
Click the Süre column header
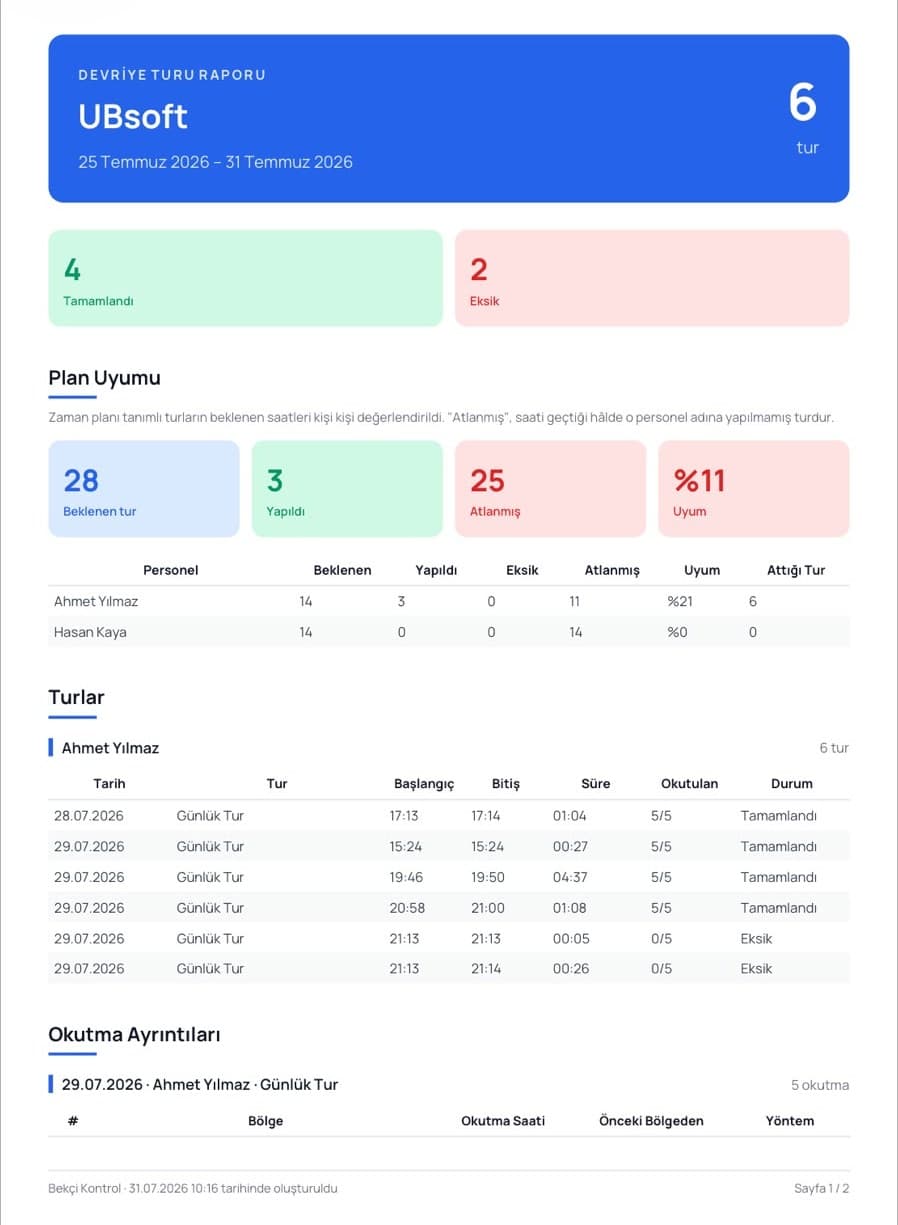coord(595,784)
